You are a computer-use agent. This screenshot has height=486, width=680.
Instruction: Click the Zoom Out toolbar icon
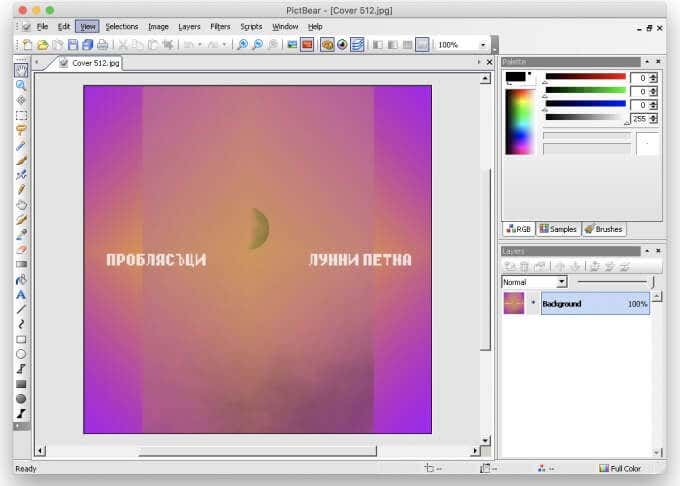[x=258, y=45]
